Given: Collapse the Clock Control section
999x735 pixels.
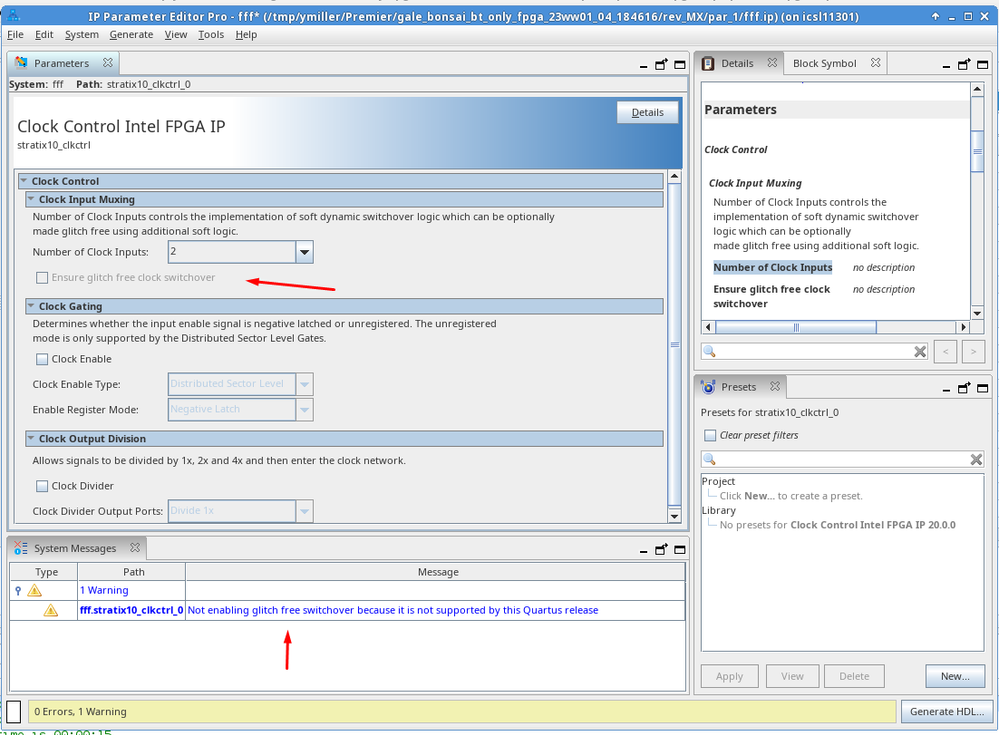Looking at the screenshot, I should coord(24,181).
